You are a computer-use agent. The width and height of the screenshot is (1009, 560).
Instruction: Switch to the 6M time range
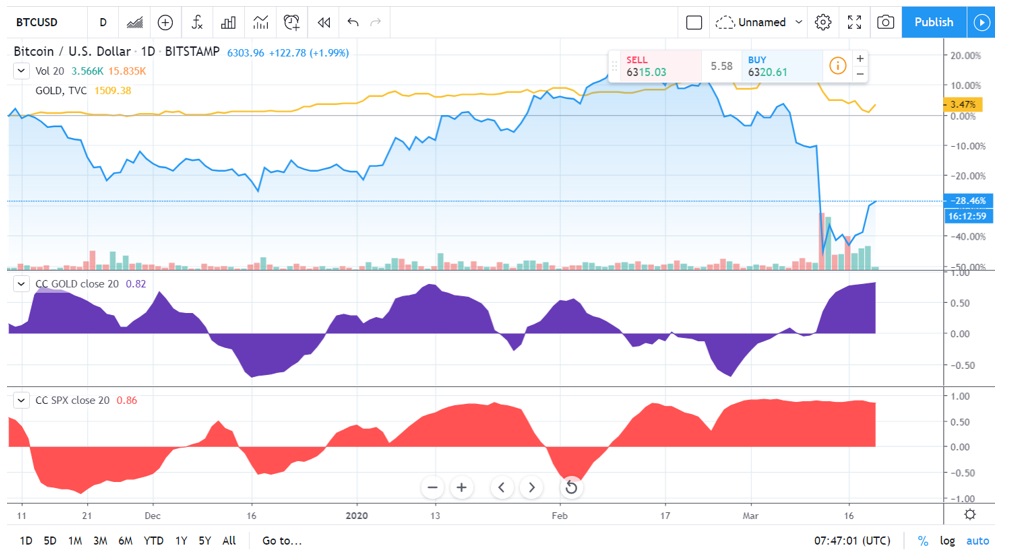126,541
